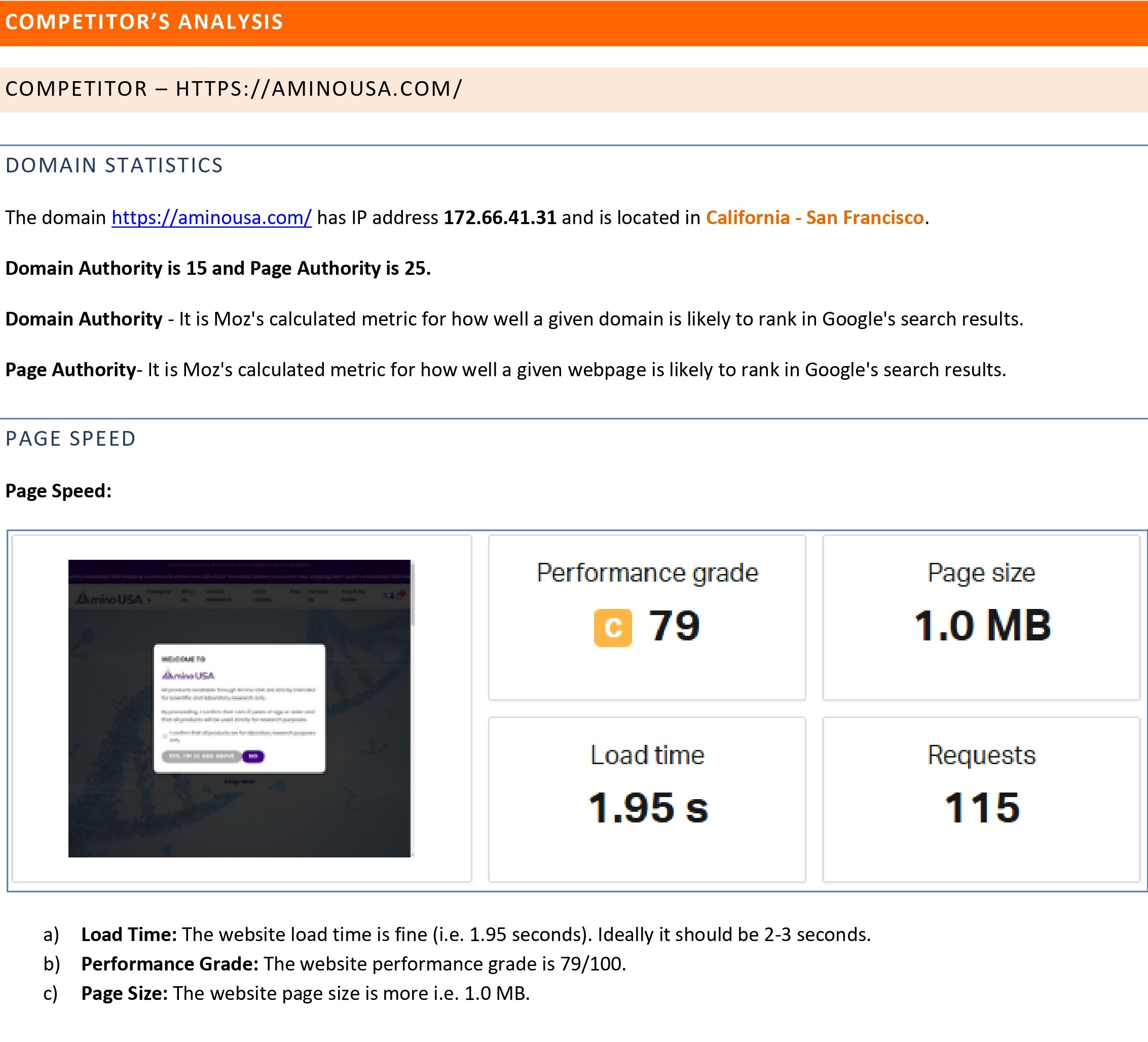Open the FAQ menu item in preview
Screen dimensions: 1148x1042
click(x=294, y=592)
